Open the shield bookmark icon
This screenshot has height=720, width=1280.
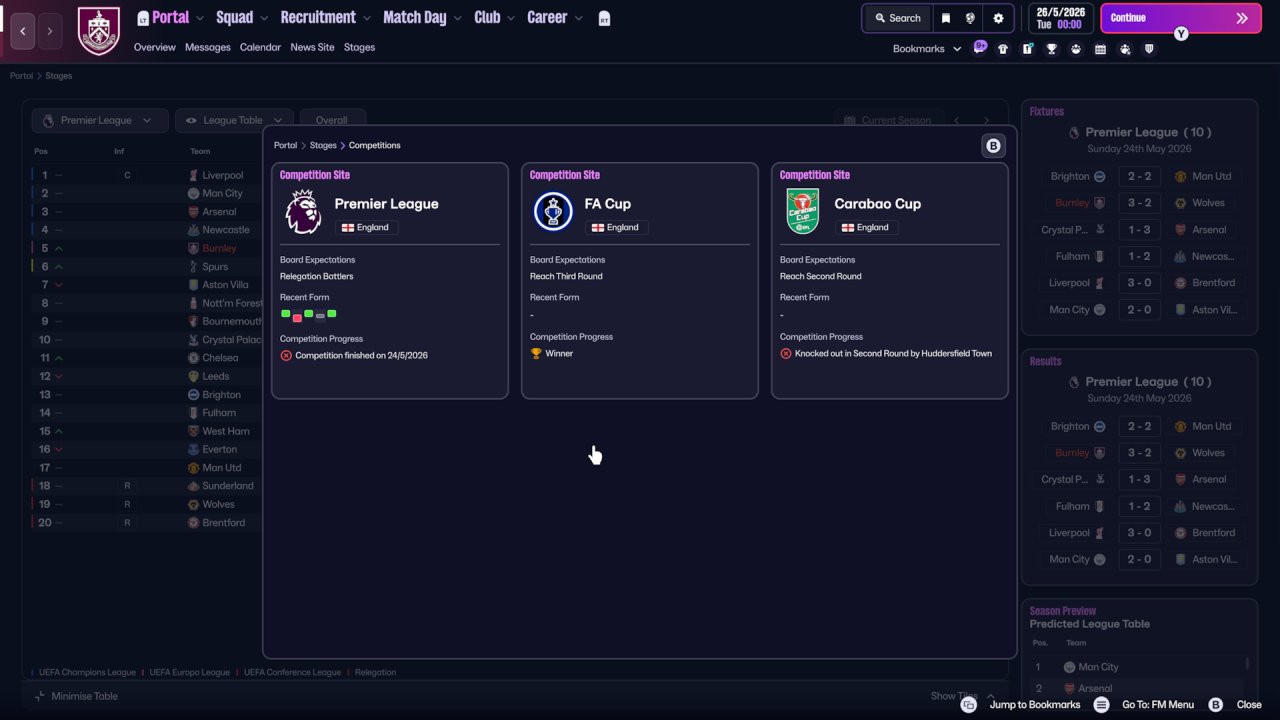click(x=1149, y=49)
